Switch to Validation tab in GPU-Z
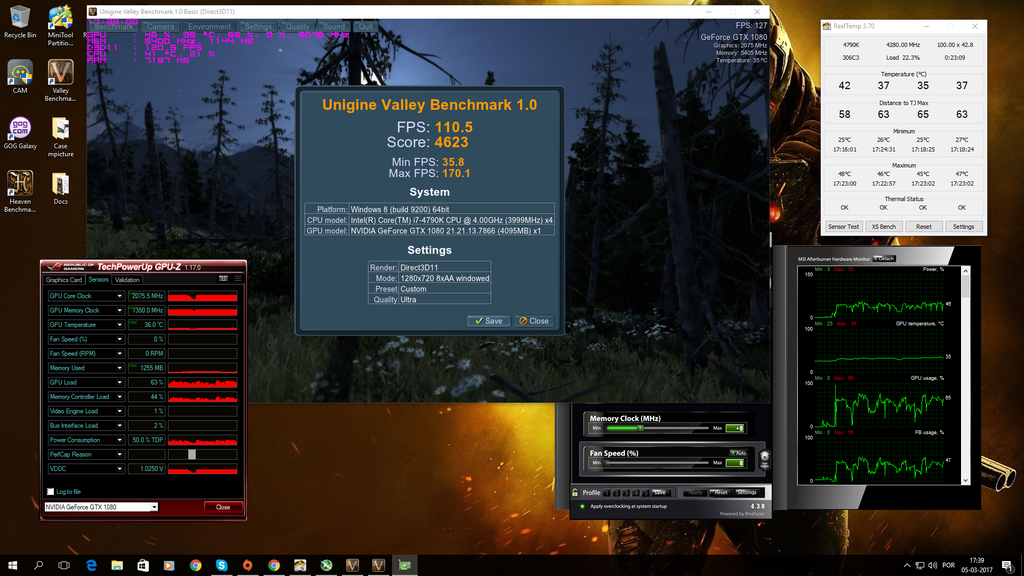 [x=127, y=280]
